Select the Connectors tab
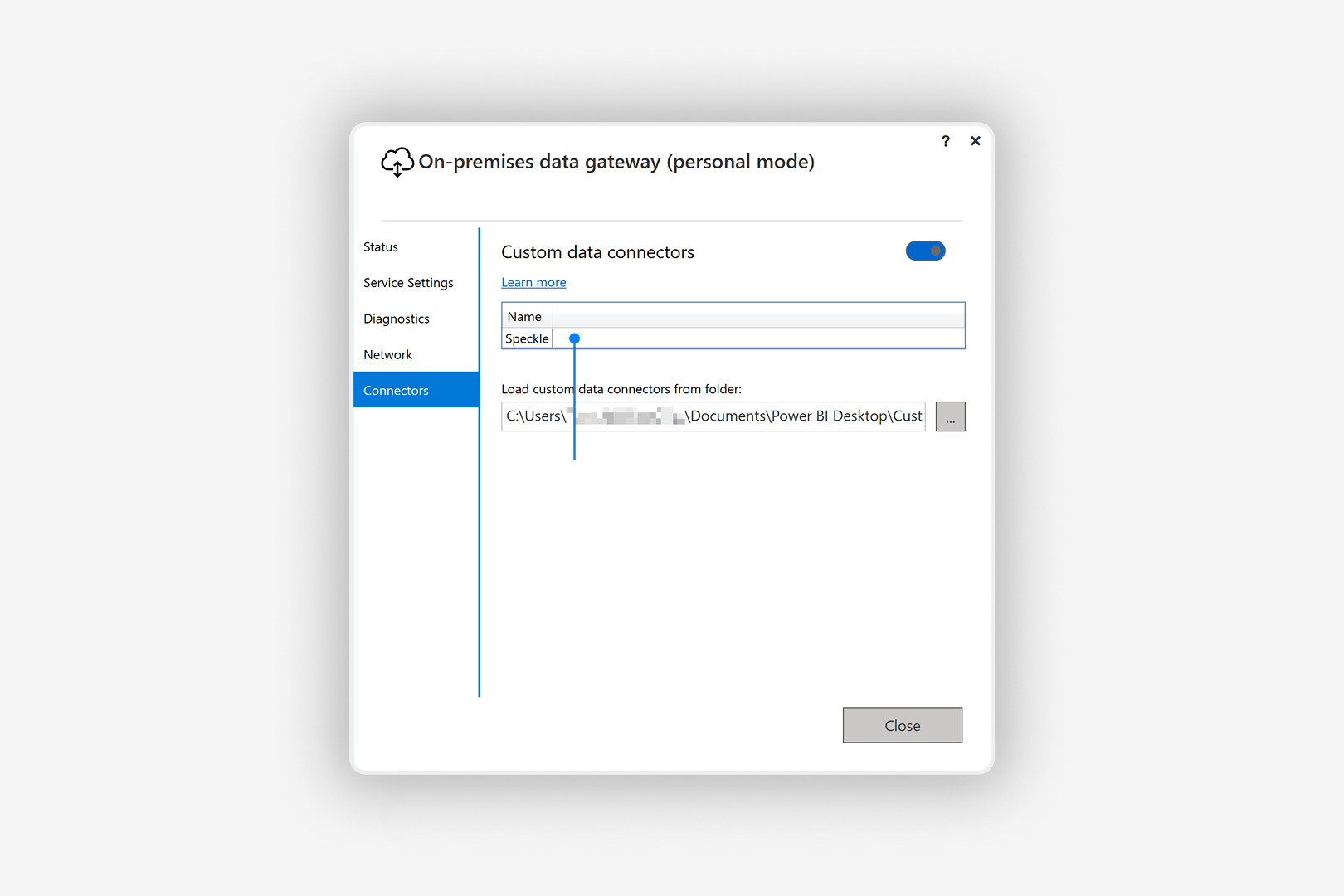This screenshot has width=1344, height=896. pos(416,390)
